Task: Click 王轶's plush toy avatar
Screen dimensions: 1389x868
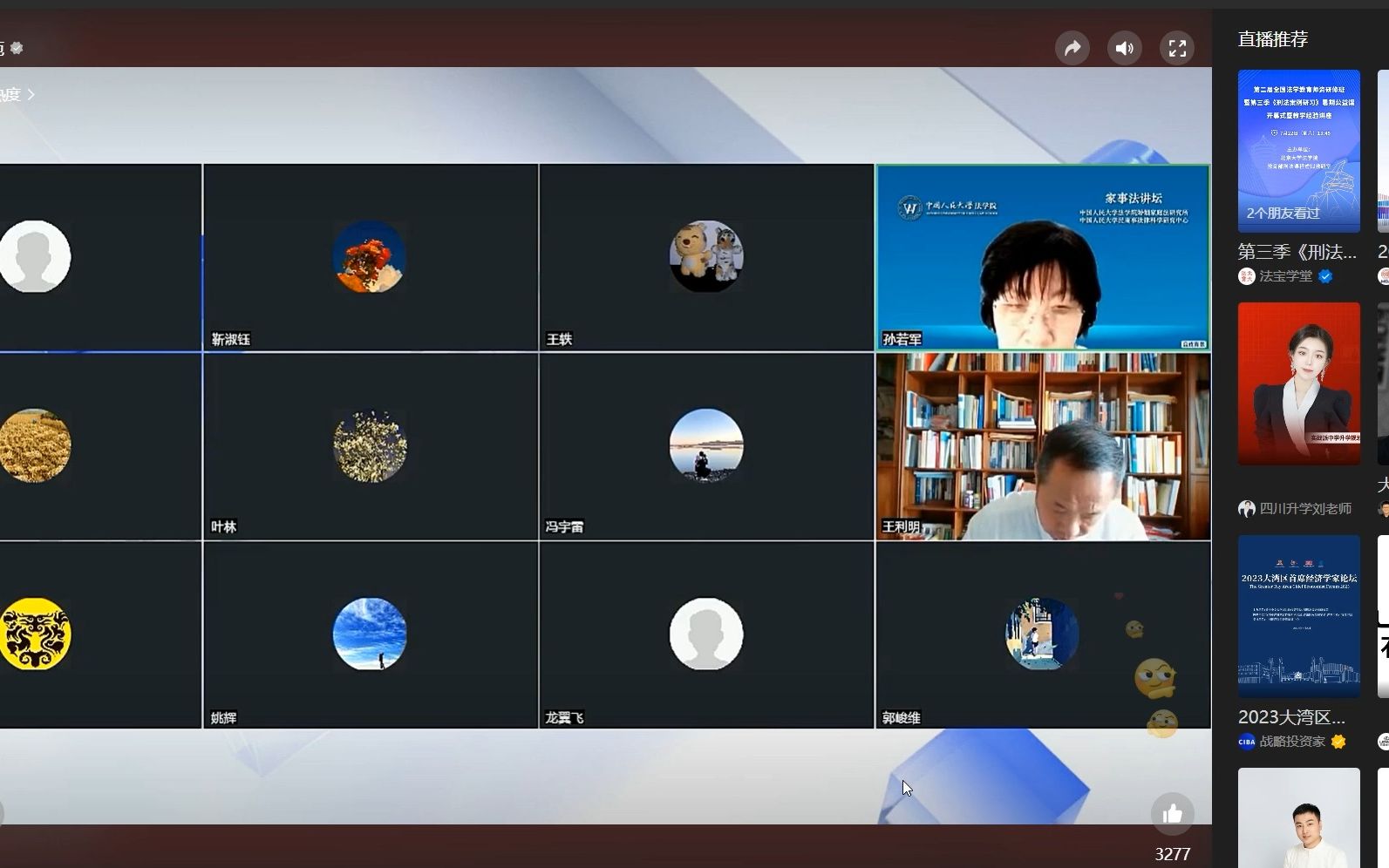Action: pos(706,256)
